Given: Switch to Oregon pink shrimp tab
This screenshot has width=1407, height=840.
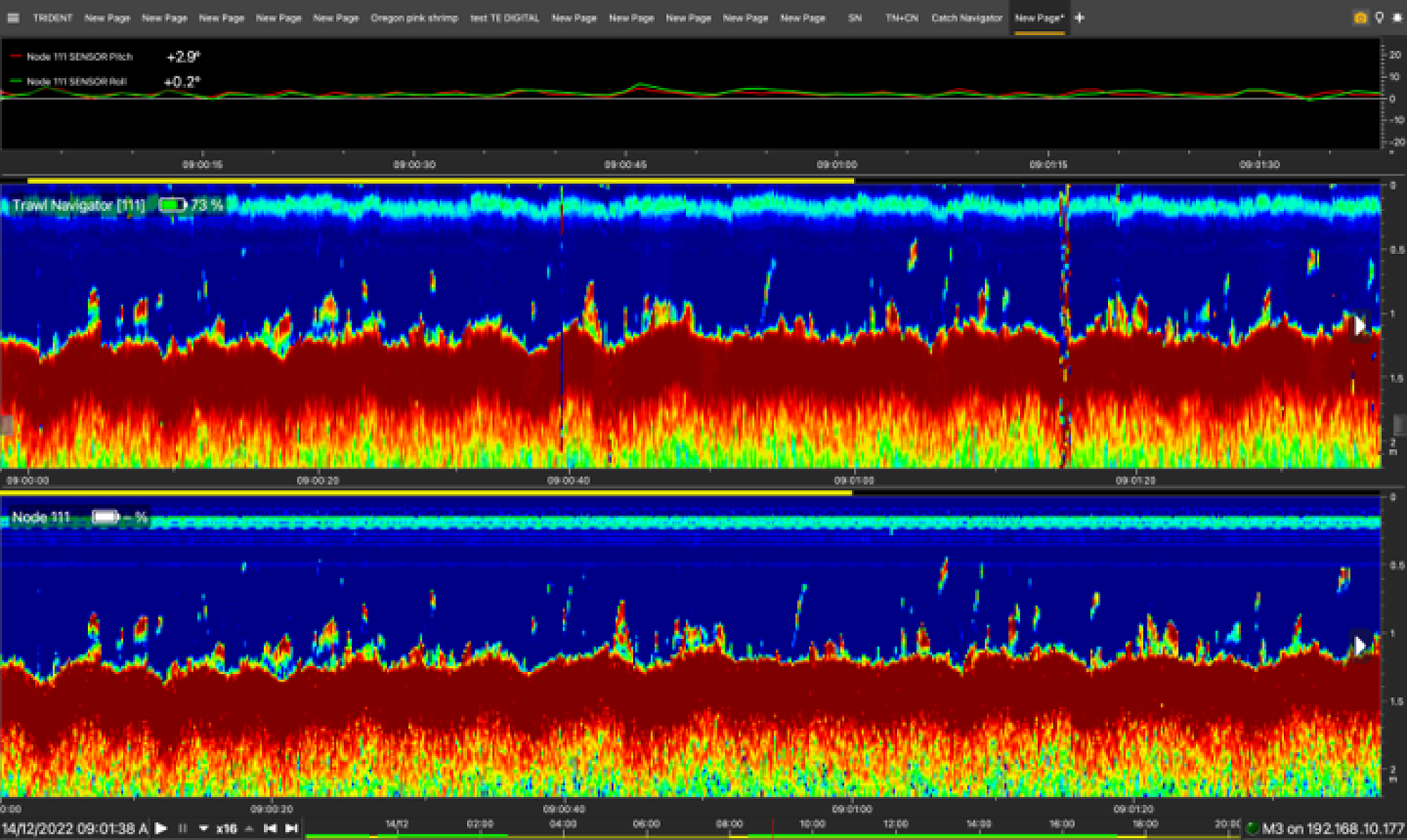Looking at the screenshot, I should click(414, 18).
